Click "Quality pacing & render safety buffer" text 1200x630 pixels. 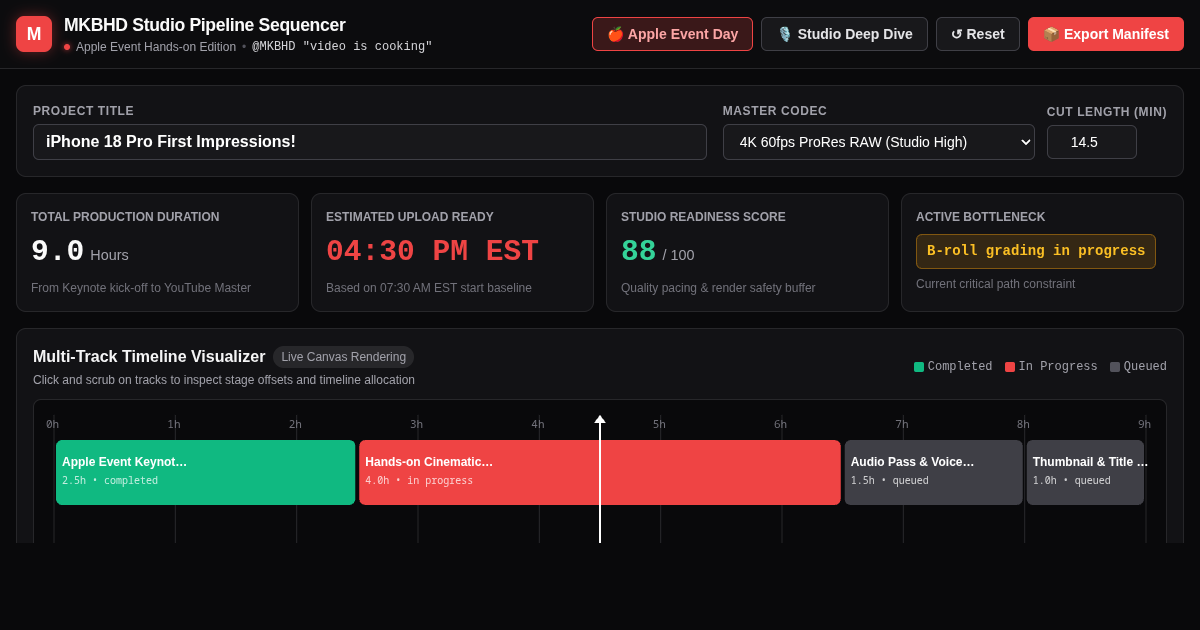pos(718,288)
